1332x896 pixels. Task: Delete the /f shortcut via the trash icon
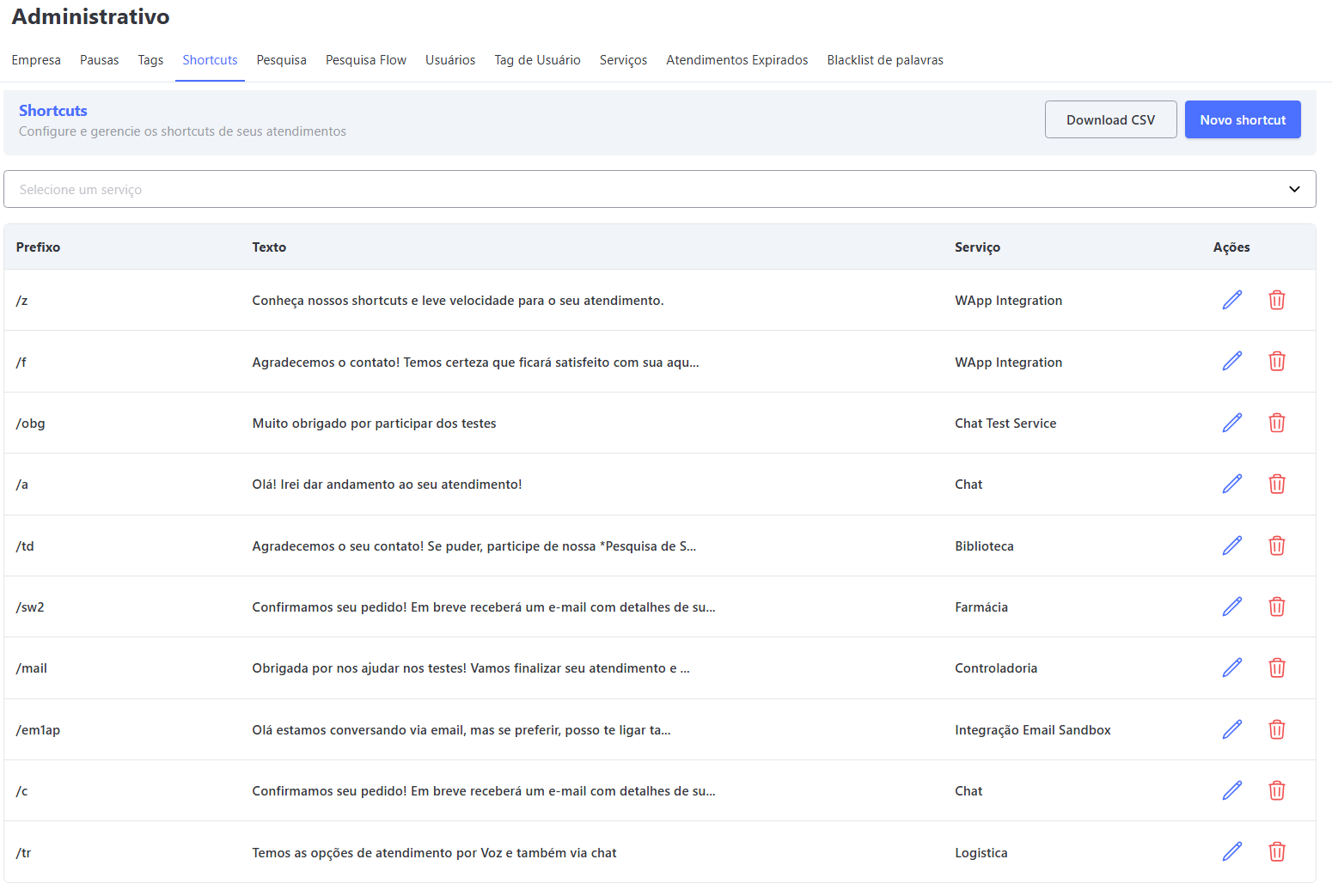coord(1277,361)
